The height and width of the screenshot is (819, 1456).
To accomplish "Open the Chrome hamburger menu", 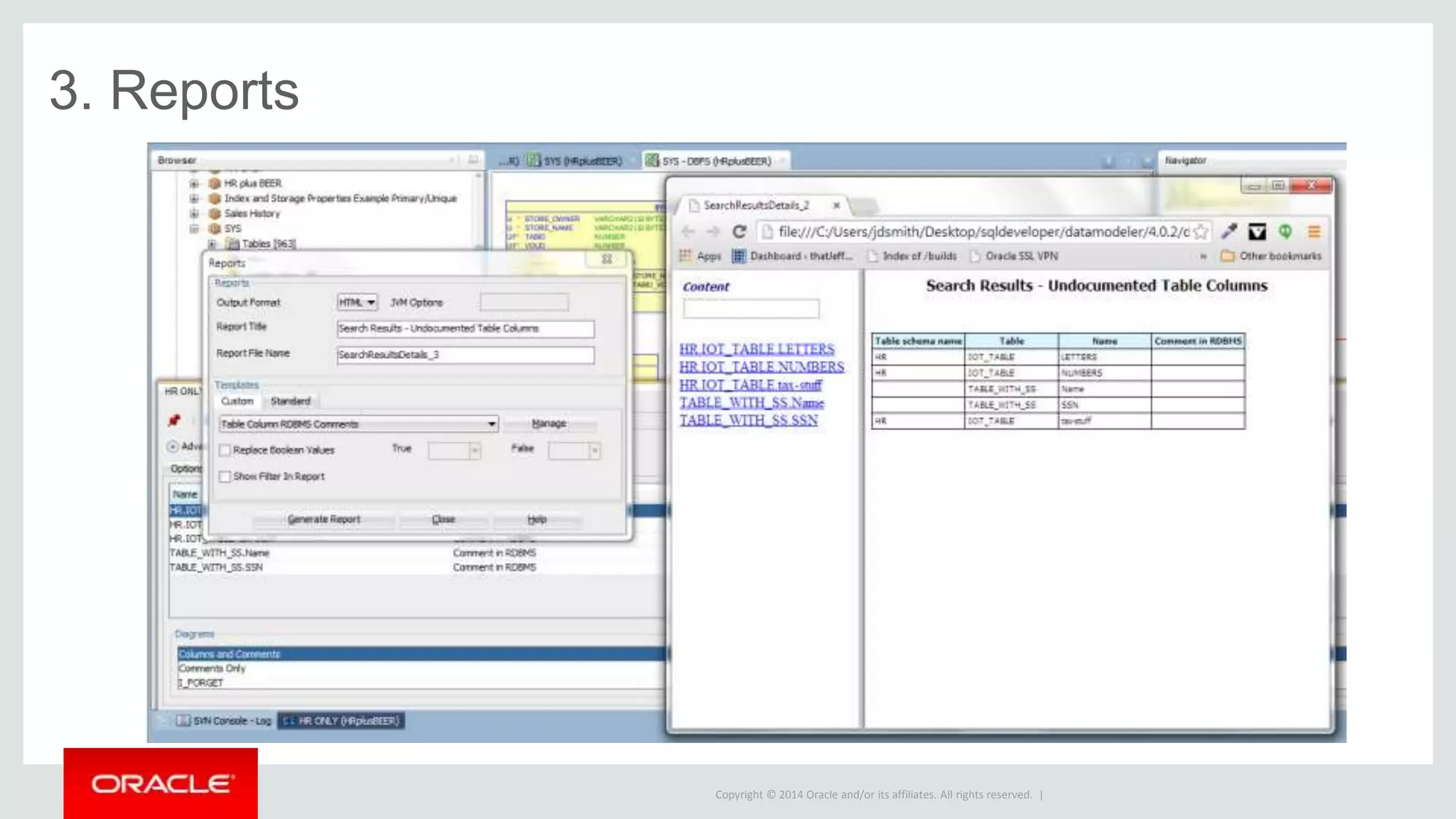I will (x=1314, y=232).
